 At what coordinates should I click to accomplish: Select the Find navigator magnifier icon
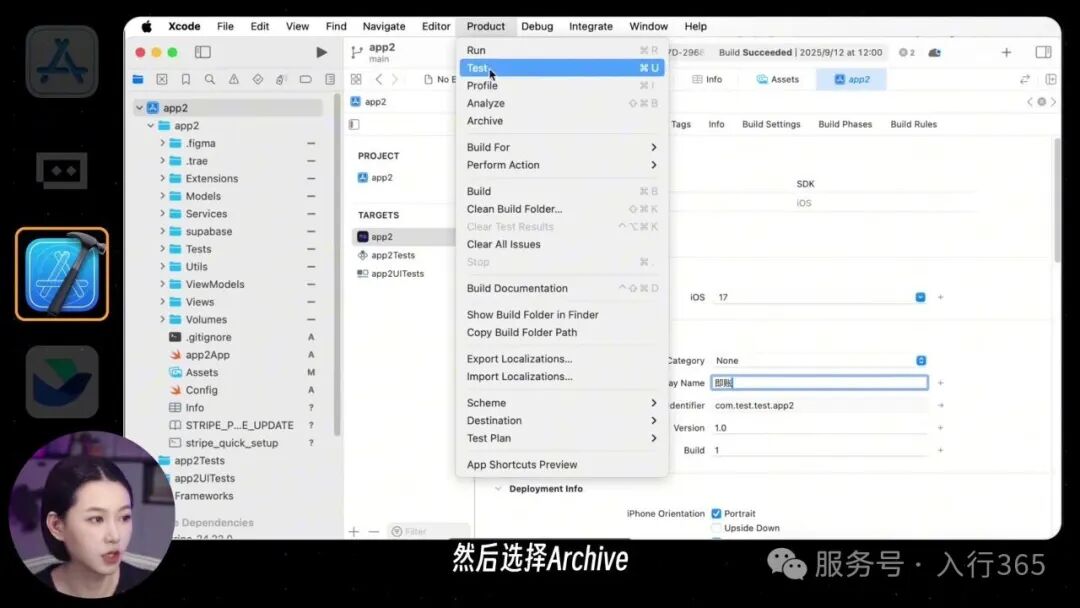point(209,79)
